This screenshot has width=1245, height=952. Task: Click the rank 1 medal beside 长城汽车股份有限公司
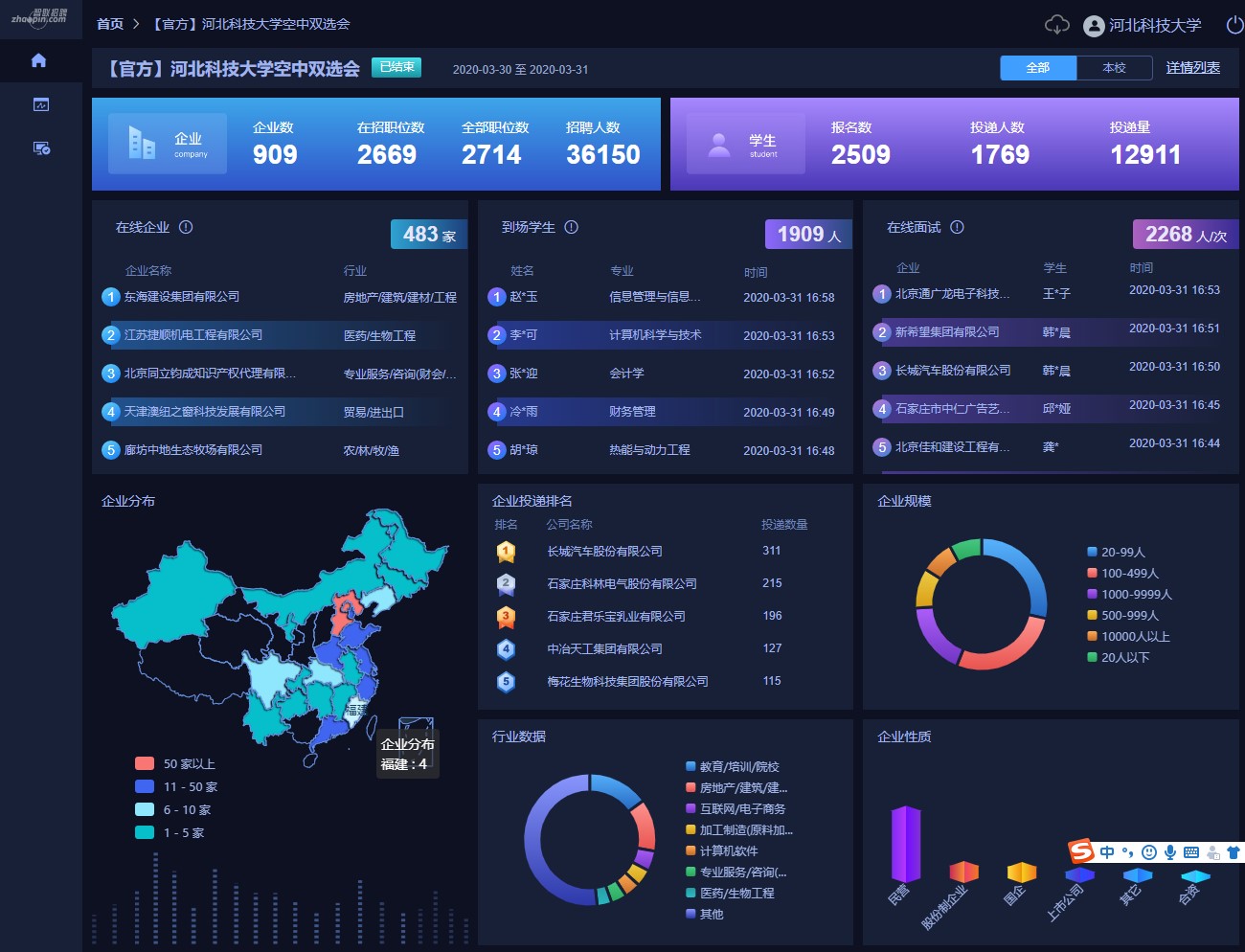tap(506, 552)
